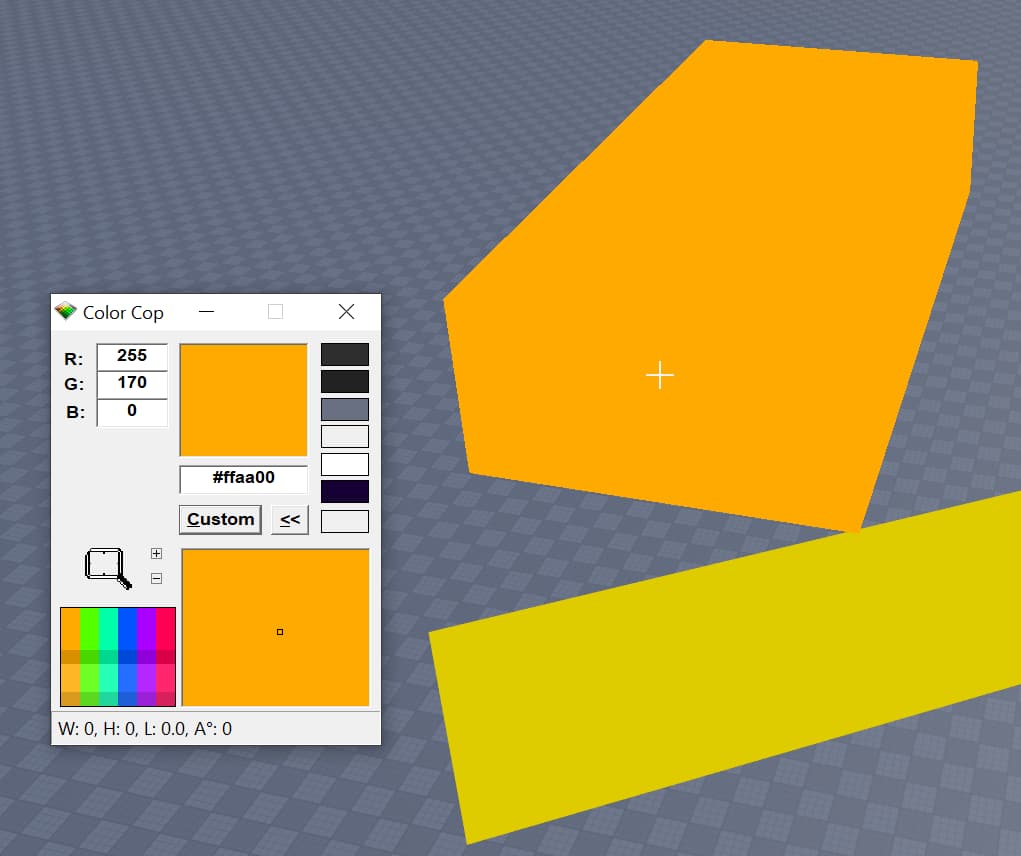Minimize the Color Cop window
This screenshot has width=1021, height=856.
[x=206, y=312]
